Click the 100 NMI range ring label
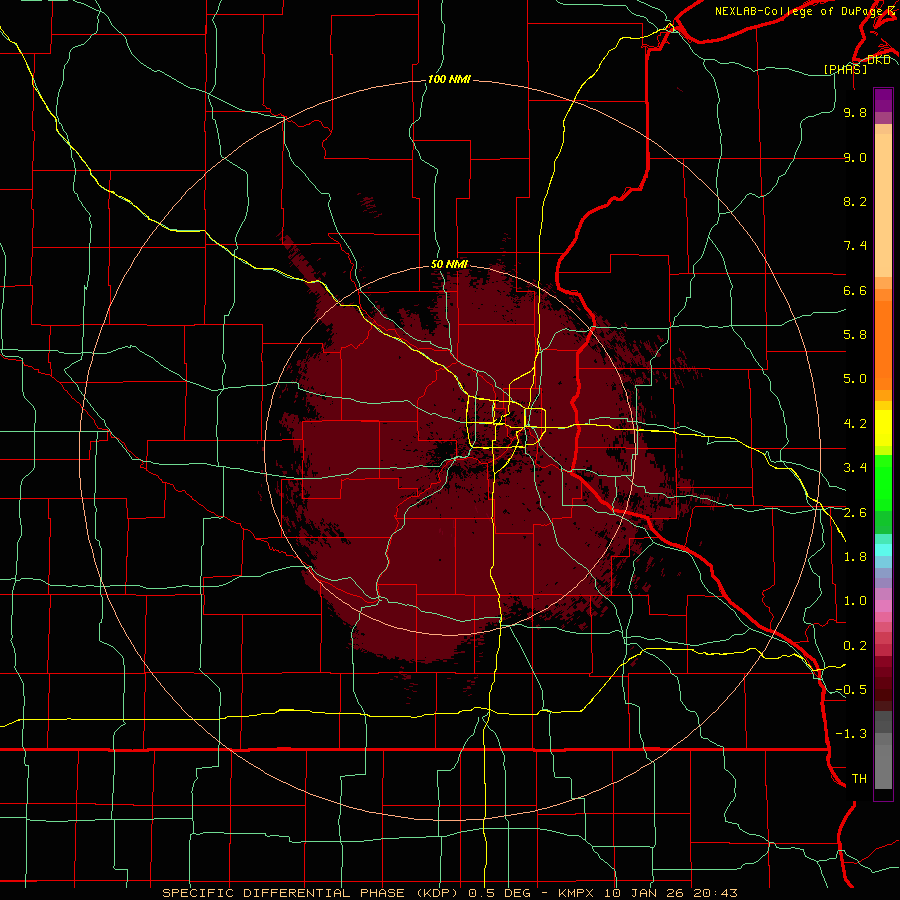 click(449, 79)
